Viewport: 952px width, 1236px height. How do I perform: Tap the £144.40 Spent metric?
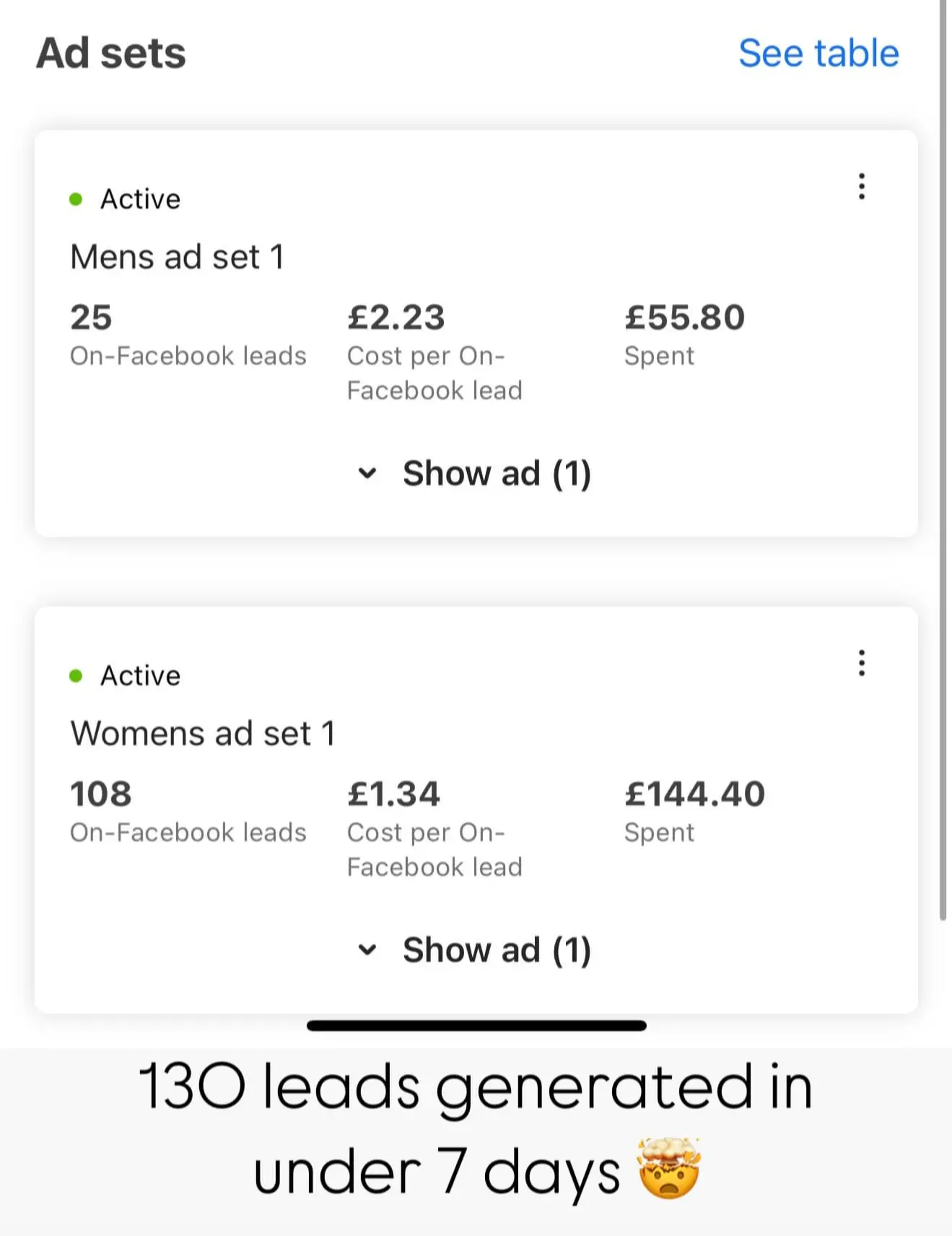pyautogui.click(x=694, y=794)
